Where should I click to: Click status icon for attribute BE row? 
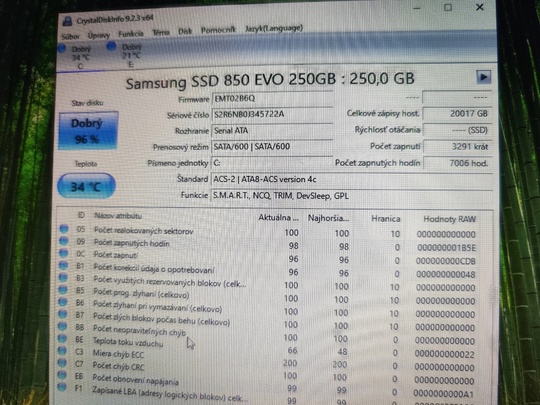[62, 338]
